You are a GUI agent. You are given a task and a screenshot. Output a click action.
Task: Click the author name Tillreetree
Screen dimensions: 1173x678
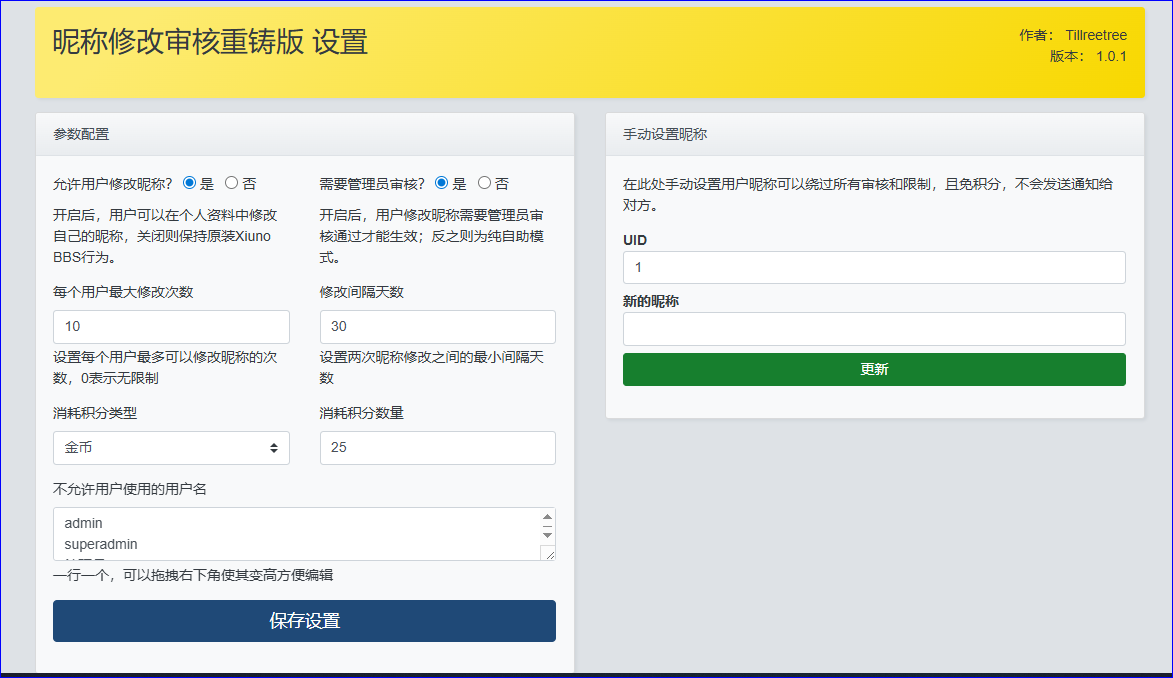(x=1095, y=35)
